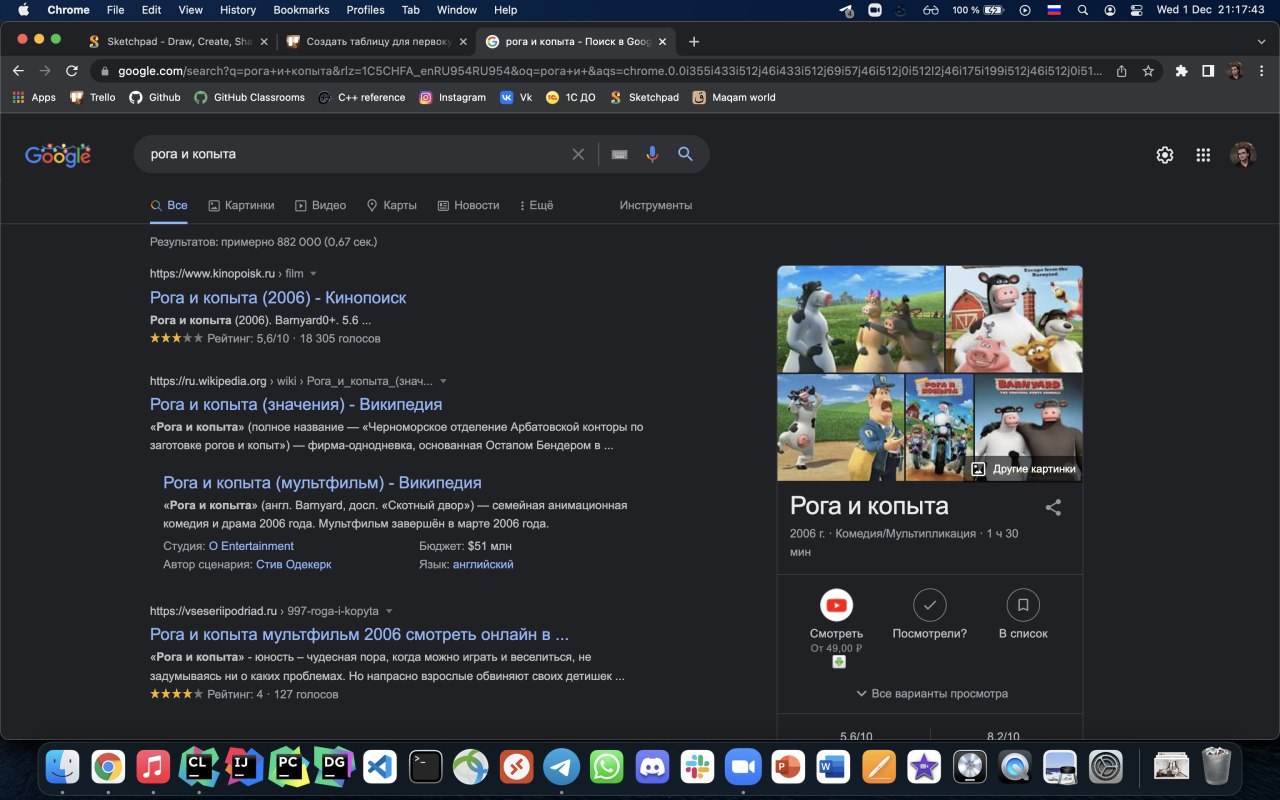Viewport: 1280px width, 800px height.
Task: Open Chrome tab search chevron
Action: tap(1261, 42)
